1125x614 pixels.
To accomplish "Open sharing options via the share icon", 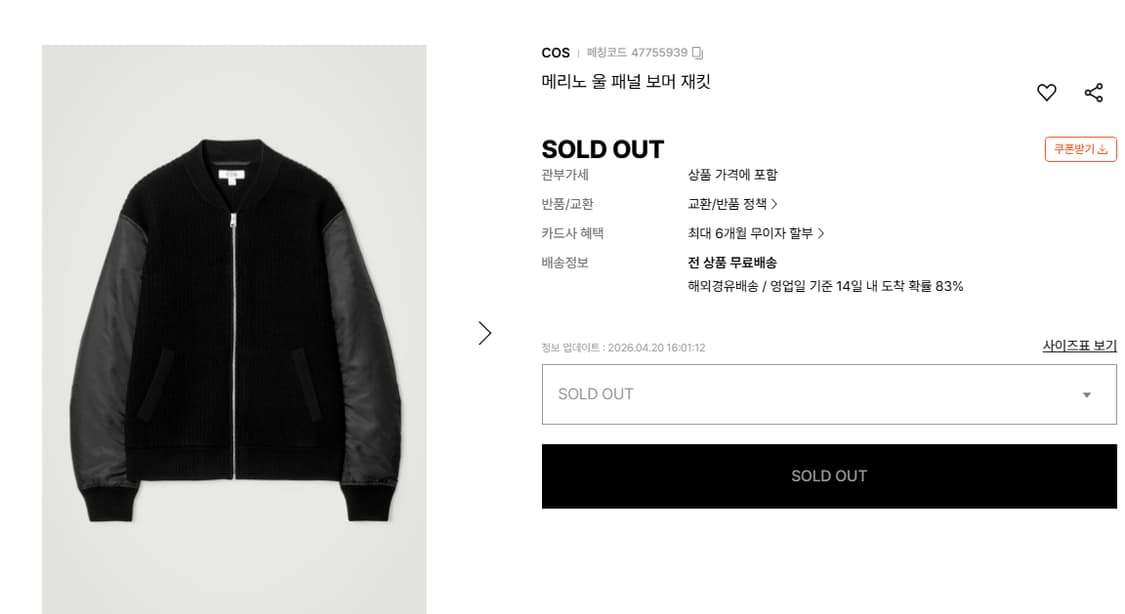I will pyautogui.click(x=1094, y=92).
